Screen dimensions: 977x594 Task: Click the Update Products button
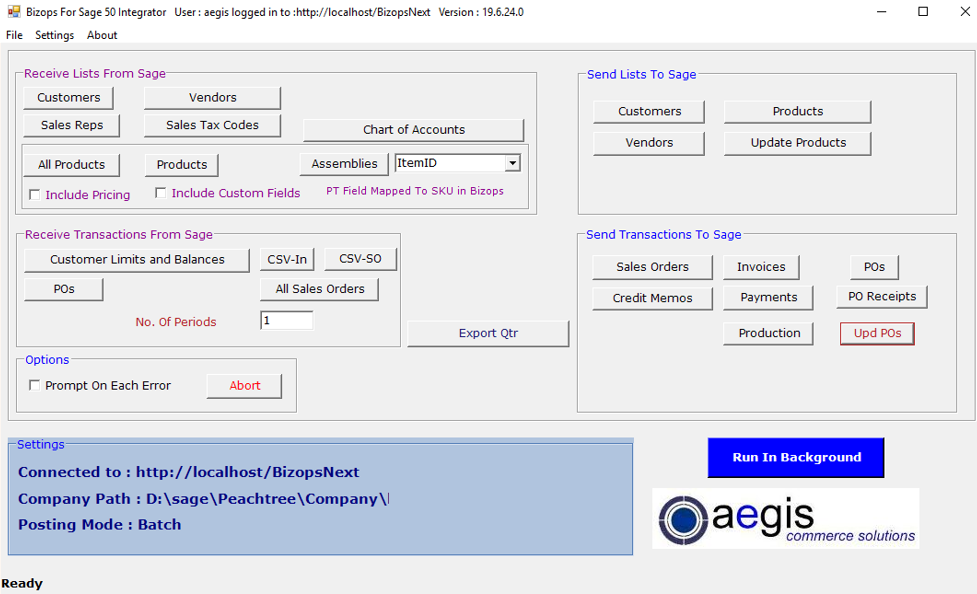[797, 143]
